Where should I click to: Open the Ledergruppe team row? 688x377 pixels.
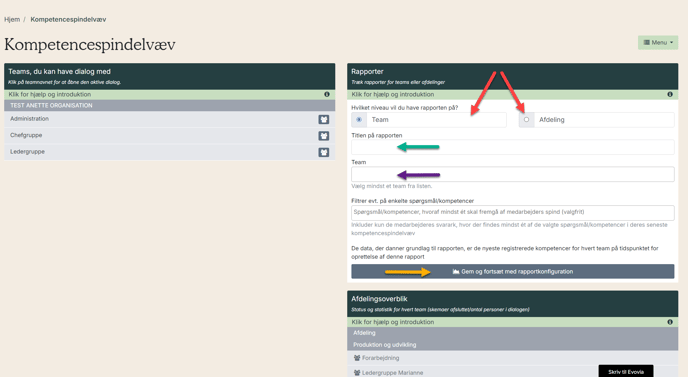[x=169, y=152]
